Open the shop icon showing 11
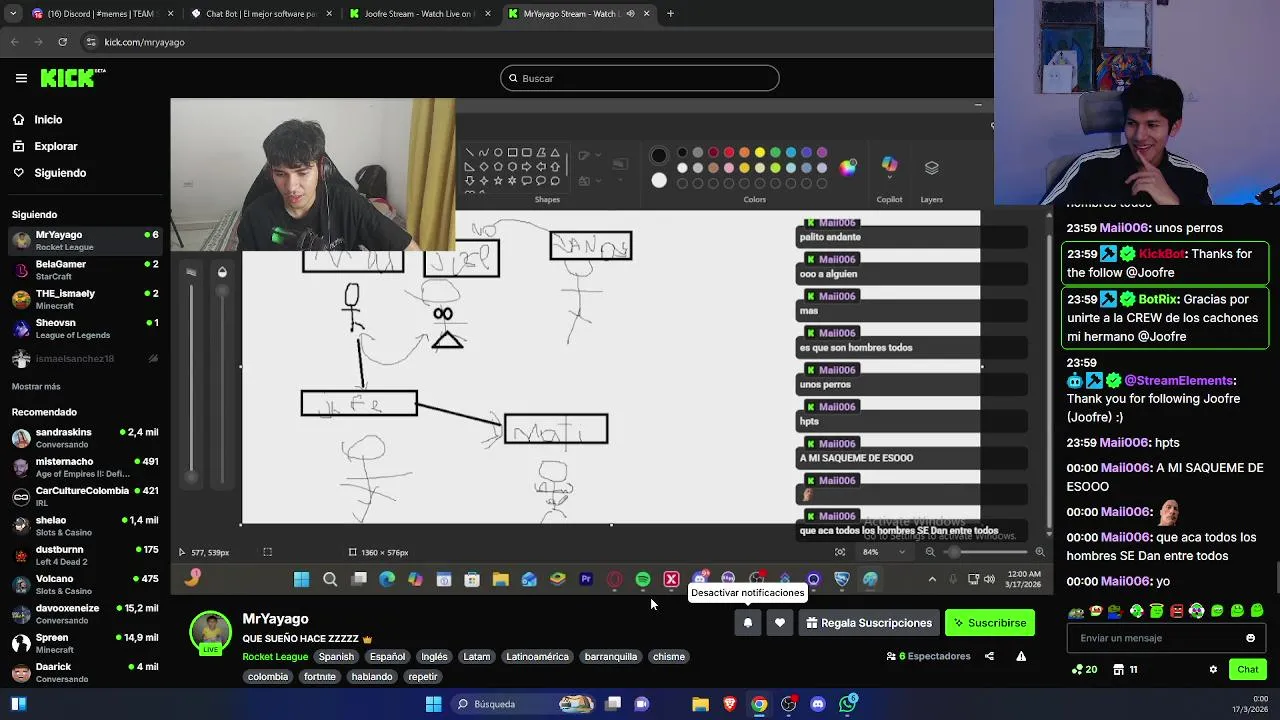The width and height of the screenshot is (1280, 720). (1125, 669)
